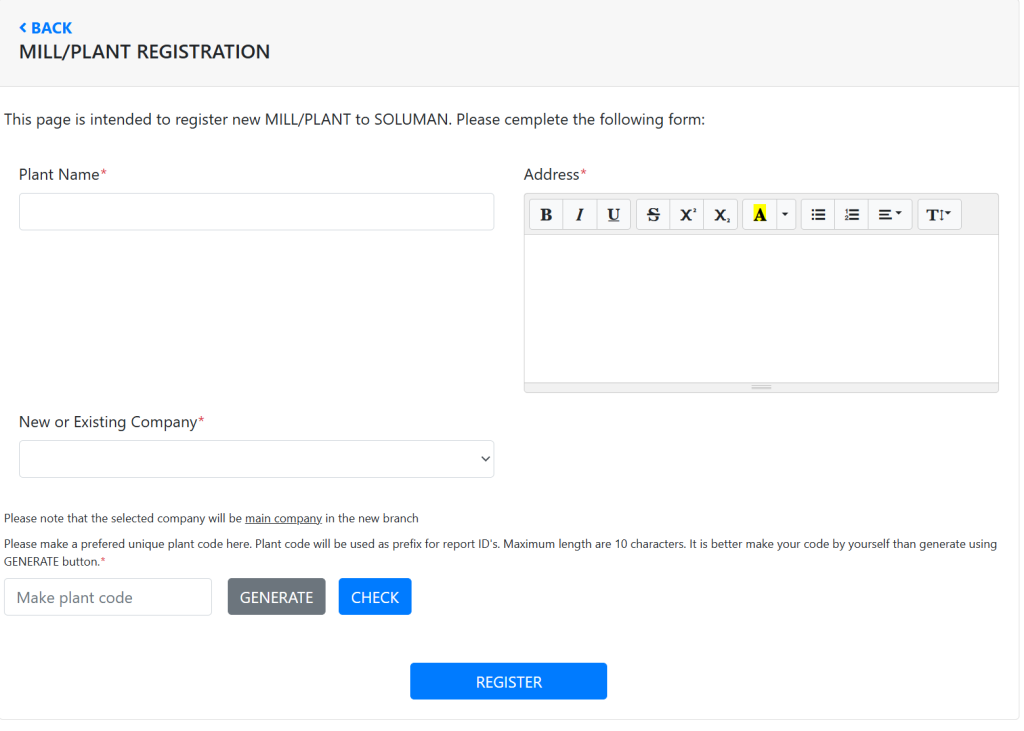Insert an unordered bullet list
Image resolution: width=1024 pixels, height=731 pixels.
[x=818, y=215]
